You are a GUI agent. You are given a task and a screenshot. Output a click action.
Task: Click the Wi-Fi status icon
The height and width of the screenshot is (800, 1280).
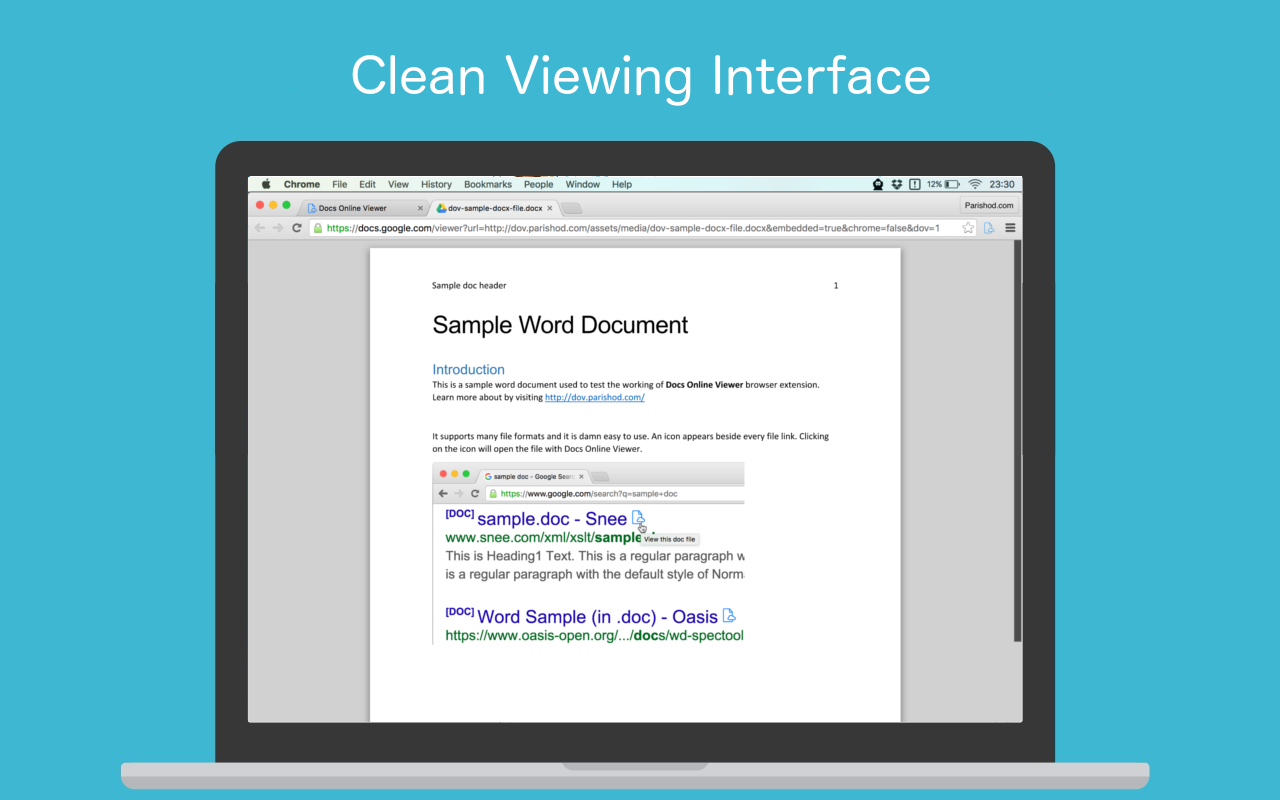pyautogui.click(x=975, y=184)
